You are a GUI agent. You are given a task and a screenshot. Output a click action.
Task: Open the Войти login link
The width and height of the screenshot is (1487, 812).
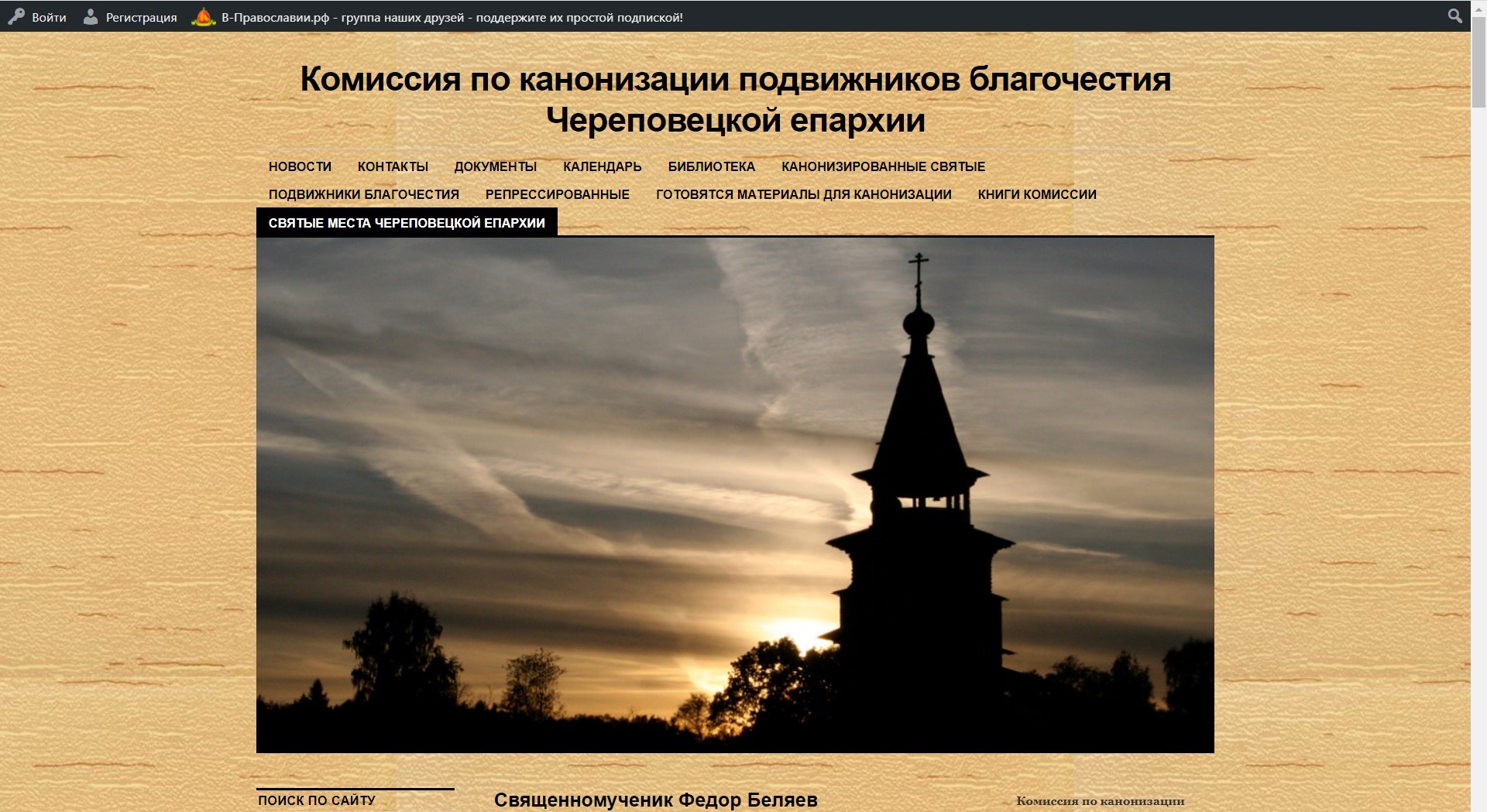pos(49,17)
